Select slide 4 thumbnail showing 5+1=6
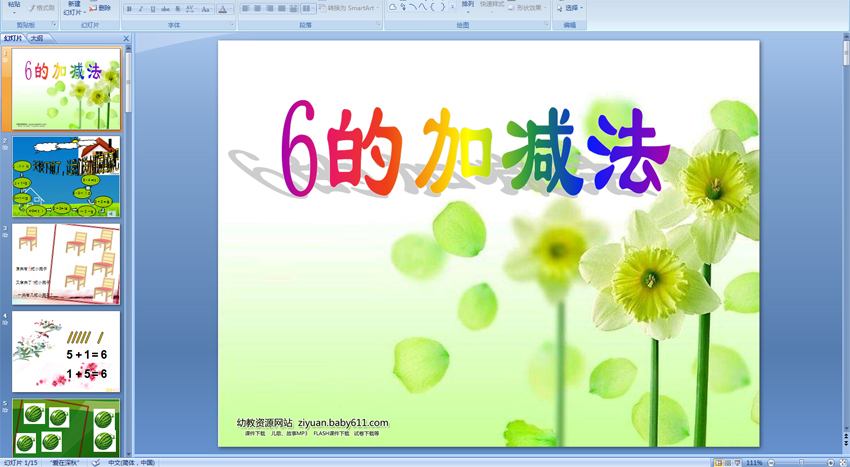The image size is (850, 467). coord(66,351)
